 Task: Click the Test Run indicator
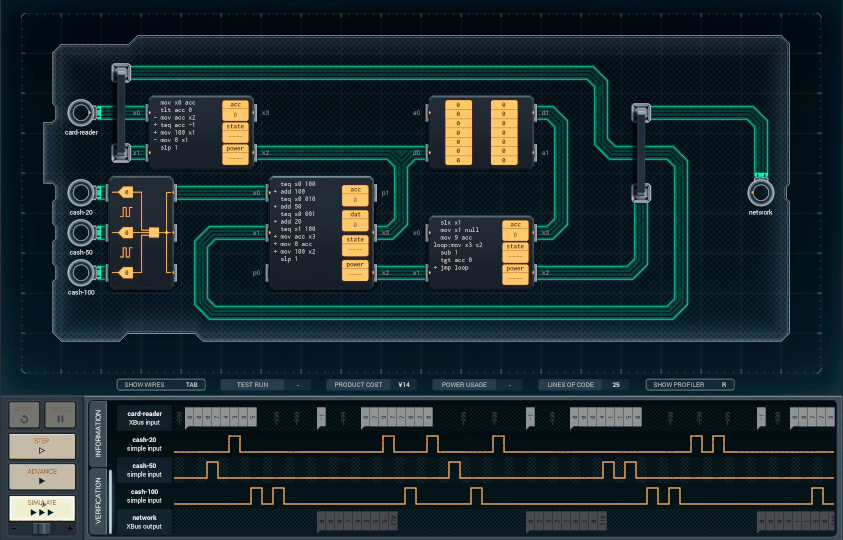click(266, 385)
